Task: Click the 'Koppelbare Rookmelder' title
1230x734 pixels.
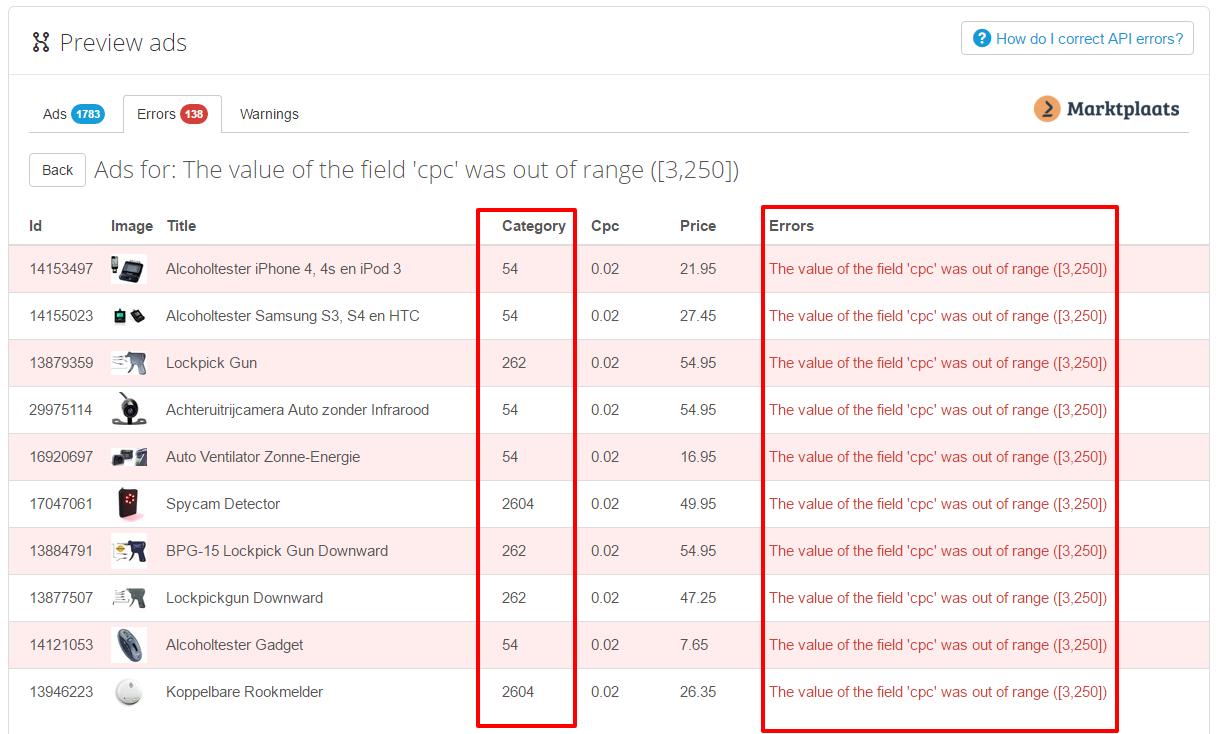Action: pos(245,692)
